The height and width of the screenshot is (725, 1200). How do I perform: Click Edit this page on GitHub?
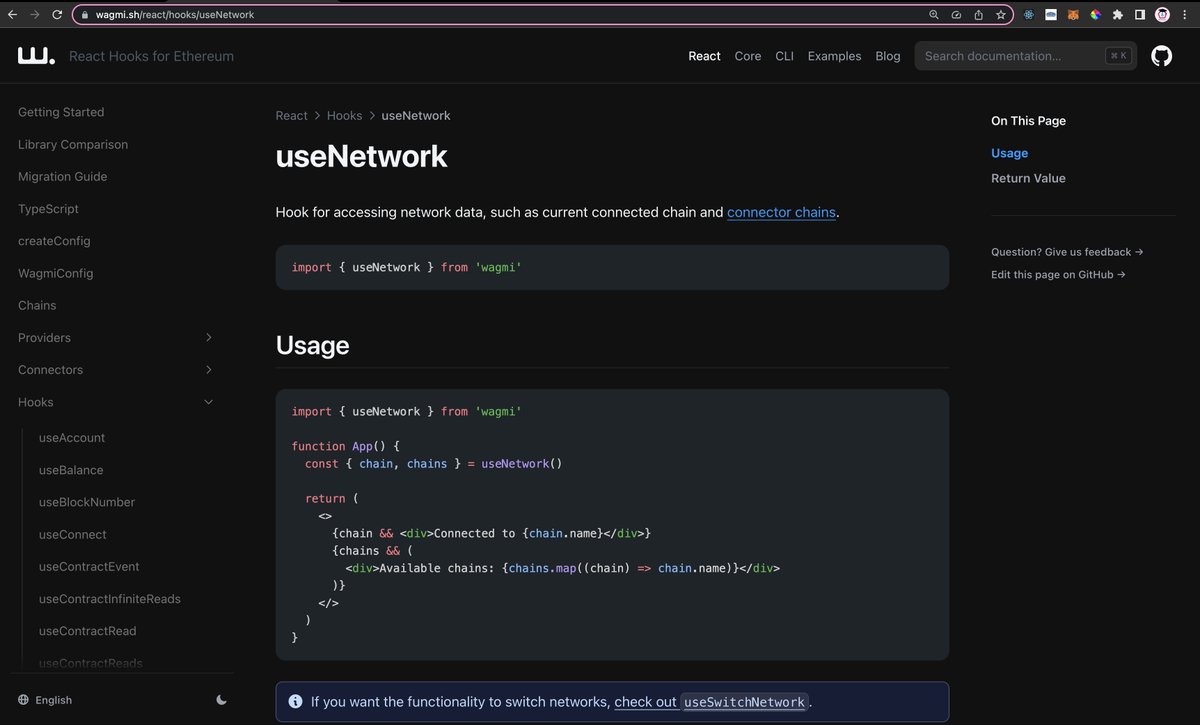coord(1058,274)
